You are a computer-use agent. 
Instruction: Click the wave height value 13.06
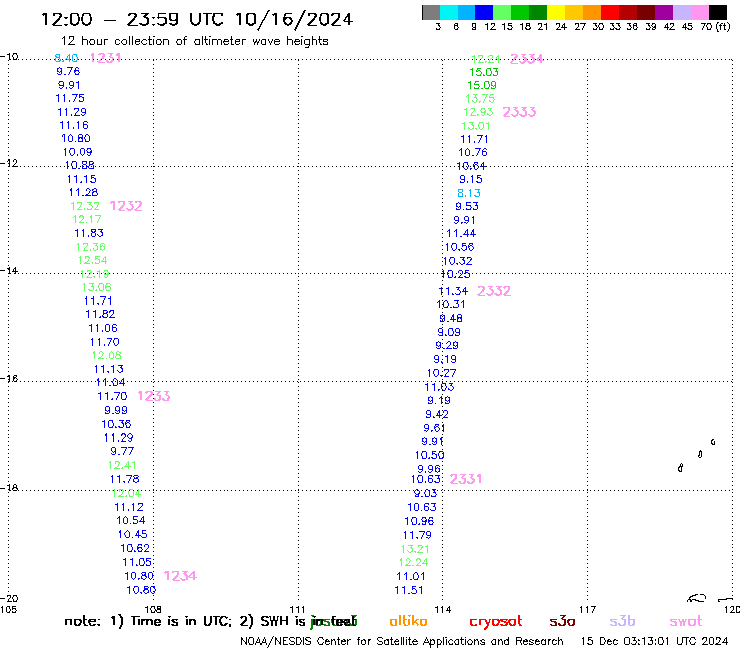[96, 287]
